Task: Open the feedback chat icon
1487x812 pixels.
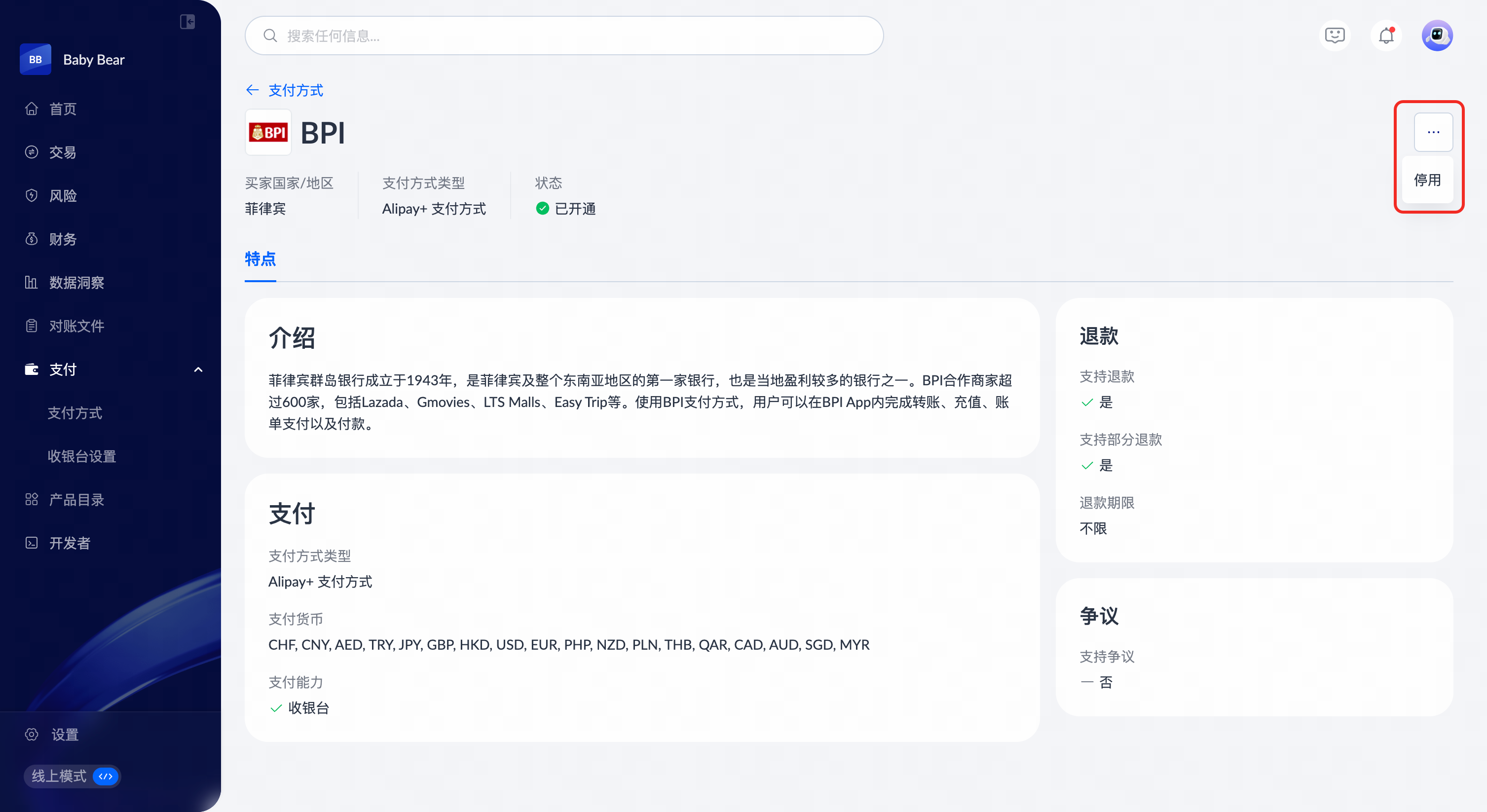Action: [x=1335, y=36]
